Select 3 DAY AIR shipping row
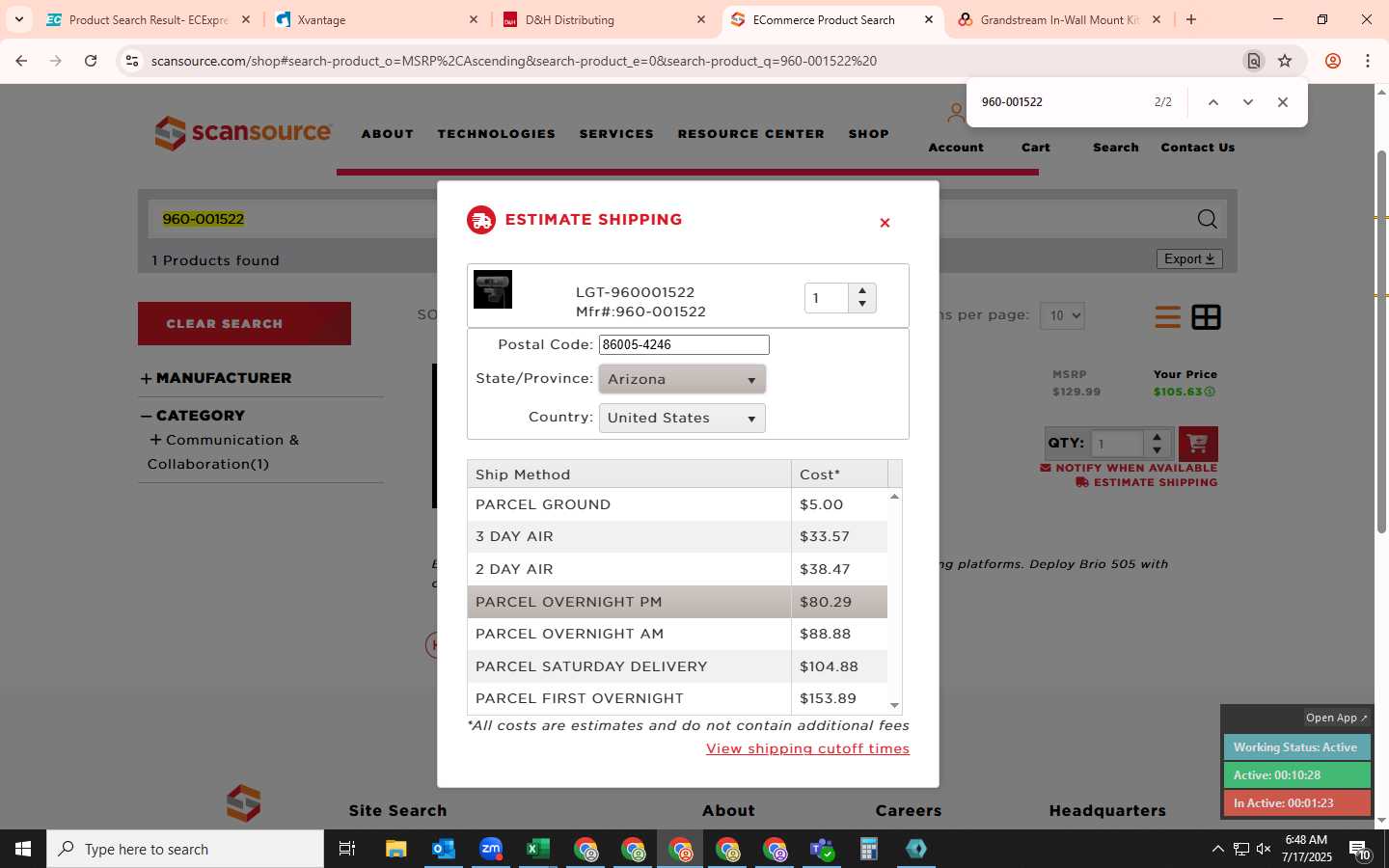 point(677,536)
